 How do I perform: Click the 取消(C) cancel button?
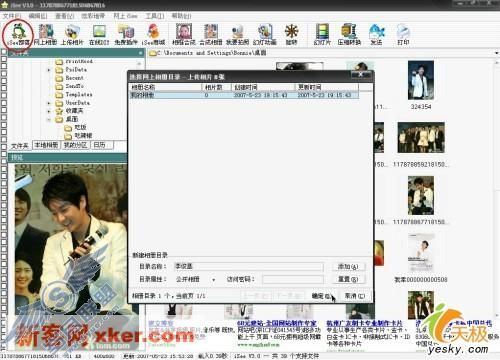click(355, 296)
